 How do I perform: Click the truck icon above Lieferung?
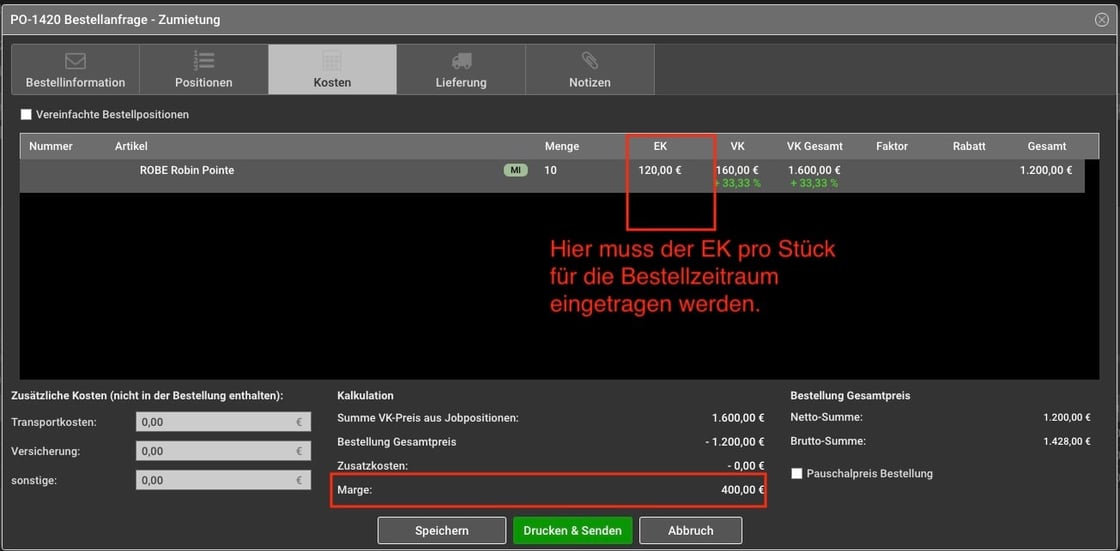click(461, 62)
